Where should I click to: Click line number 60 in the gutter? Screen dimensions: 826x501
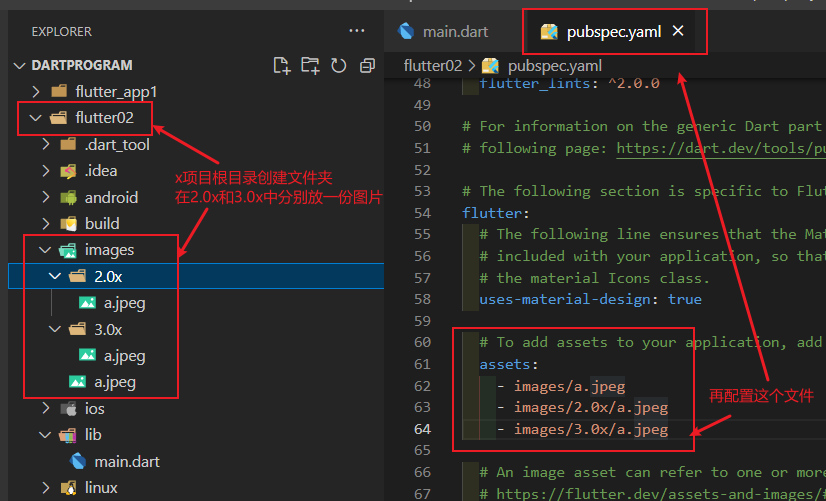pyautogui.click(x=422, y=342)
